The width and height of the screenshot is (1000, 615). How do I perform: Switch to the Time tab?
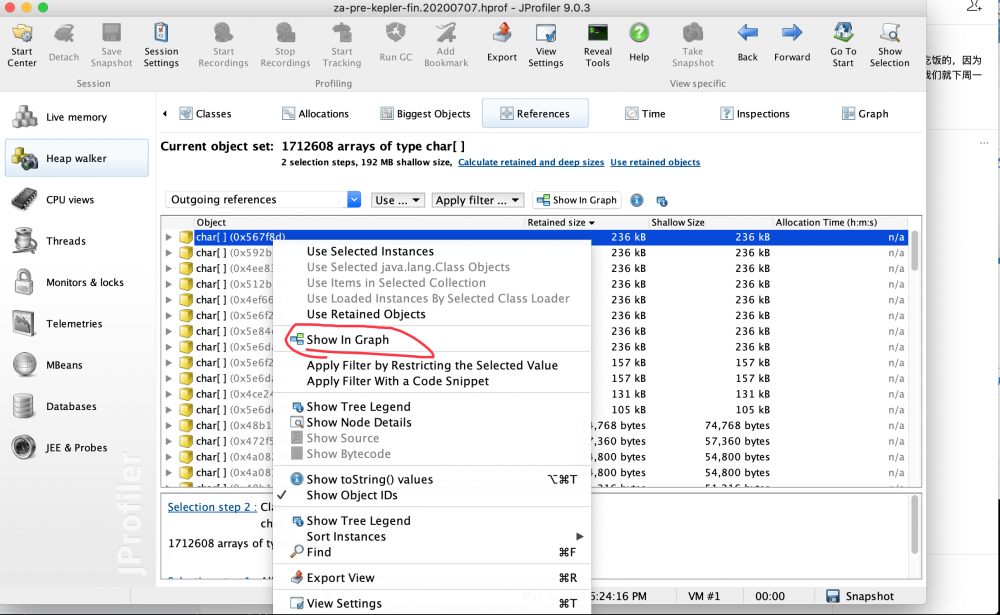click(x=645, y=114)
